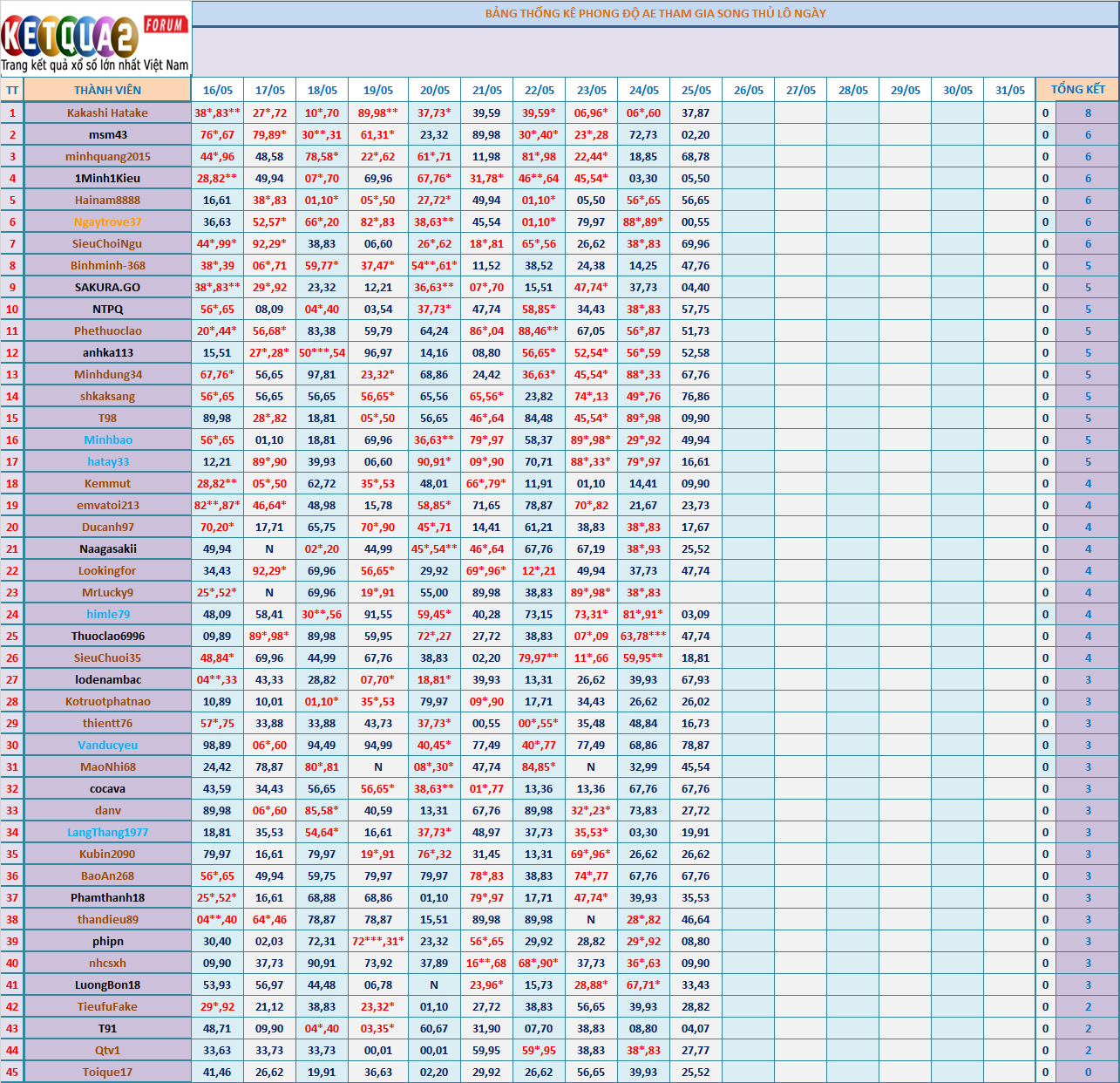This screenshot has width=1120, height=1083.
Task: Click row number 45 in TT column
Action: [12, 1072]
